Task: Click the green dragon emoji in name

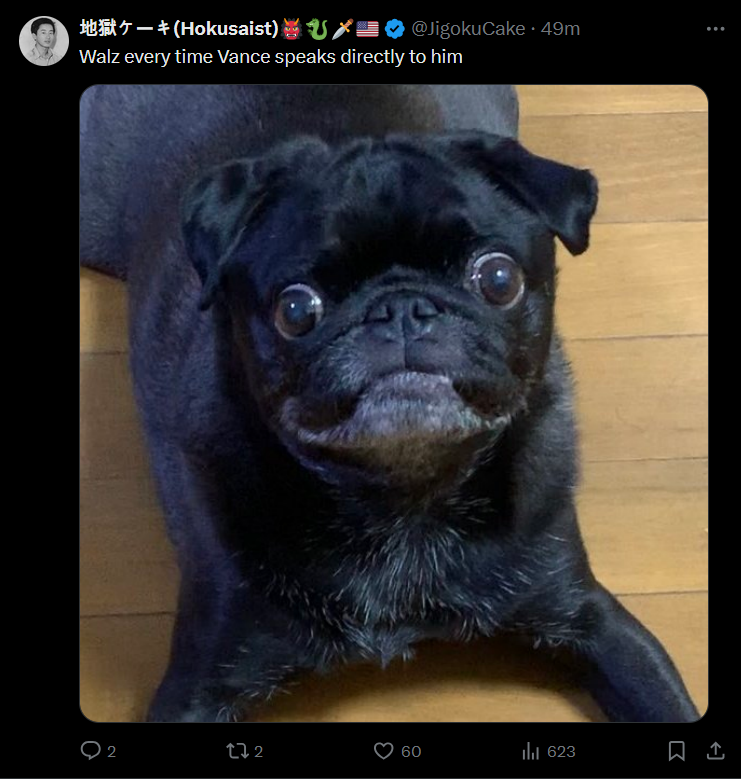Action: (x=316, y=29)
